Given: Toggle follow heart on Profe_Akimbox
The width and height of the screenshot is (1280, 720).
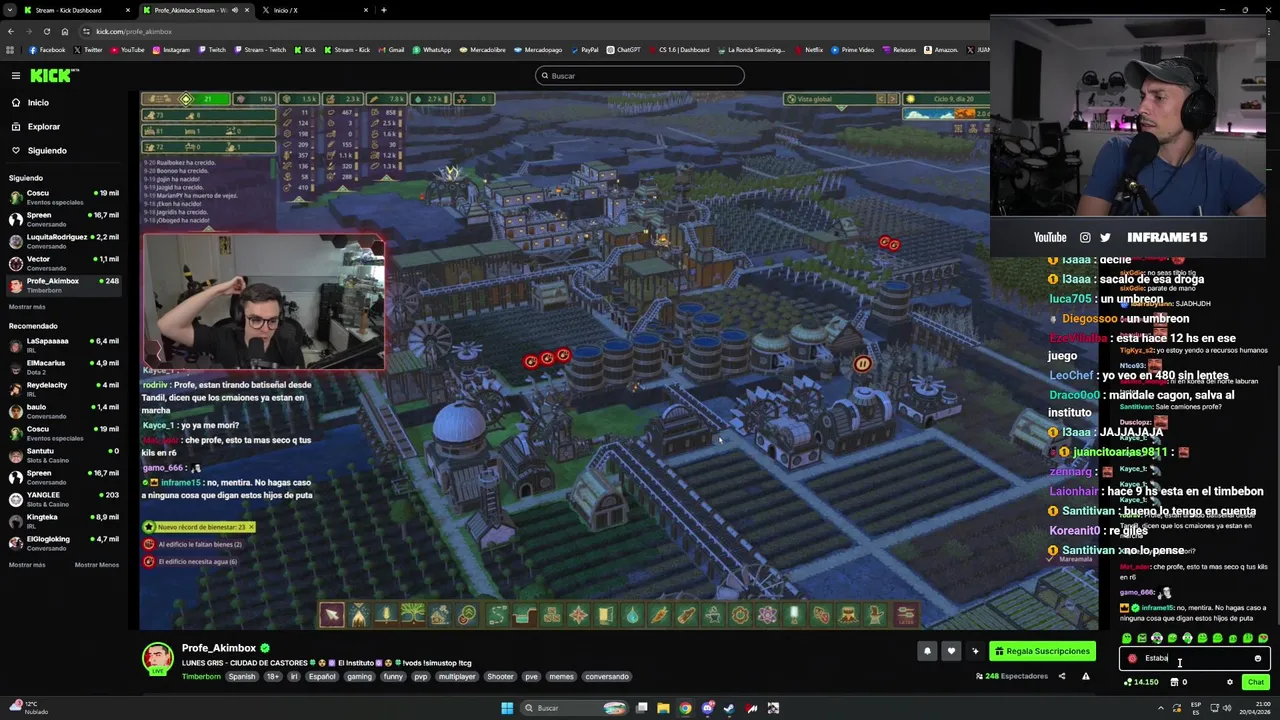Looking at the screenshot, I should click(951, 652).
